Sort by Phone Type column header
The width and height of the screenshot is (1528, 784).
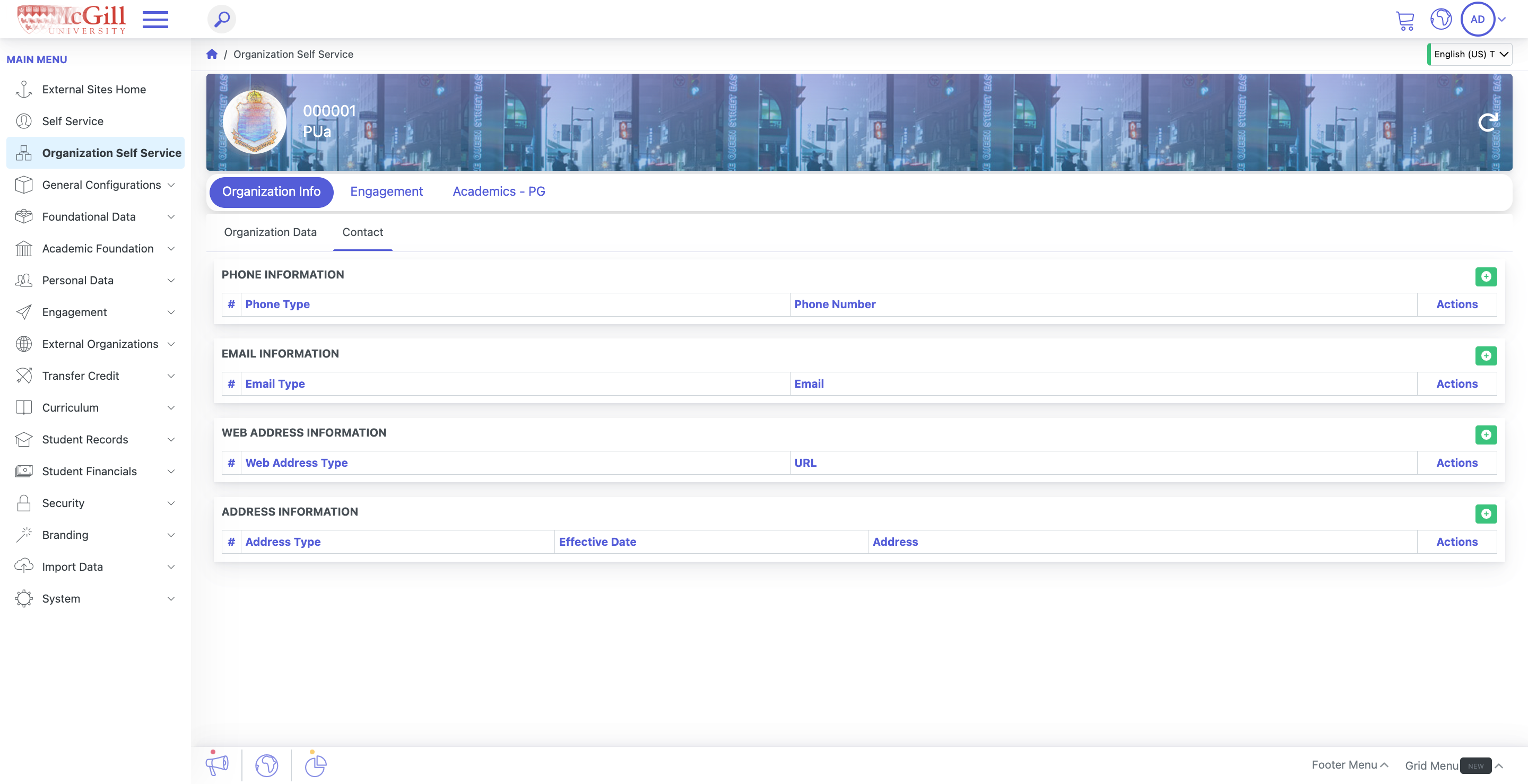tap(277, 304)
